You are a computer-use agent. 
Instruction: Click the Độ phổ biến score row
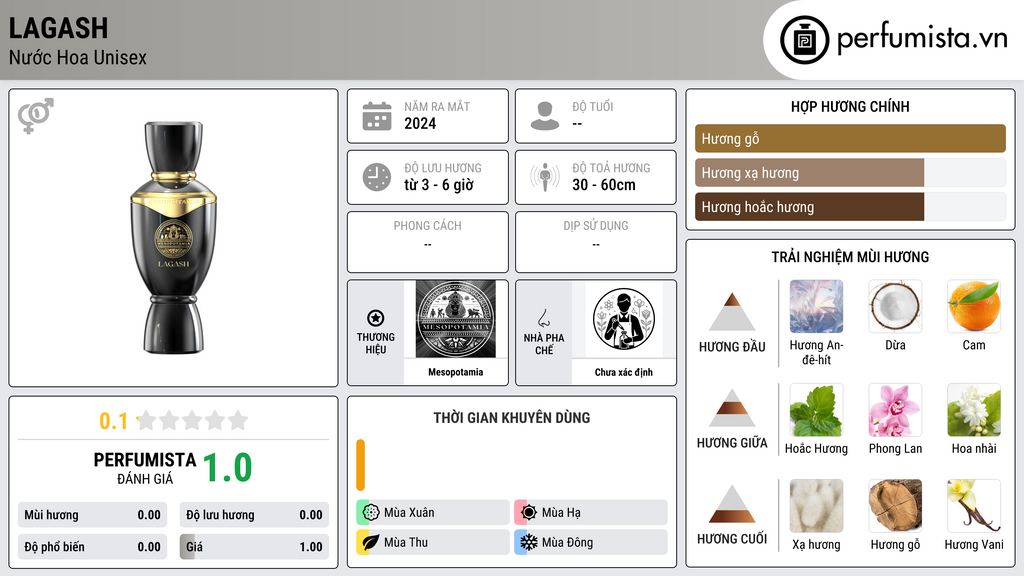click(92, 547)
